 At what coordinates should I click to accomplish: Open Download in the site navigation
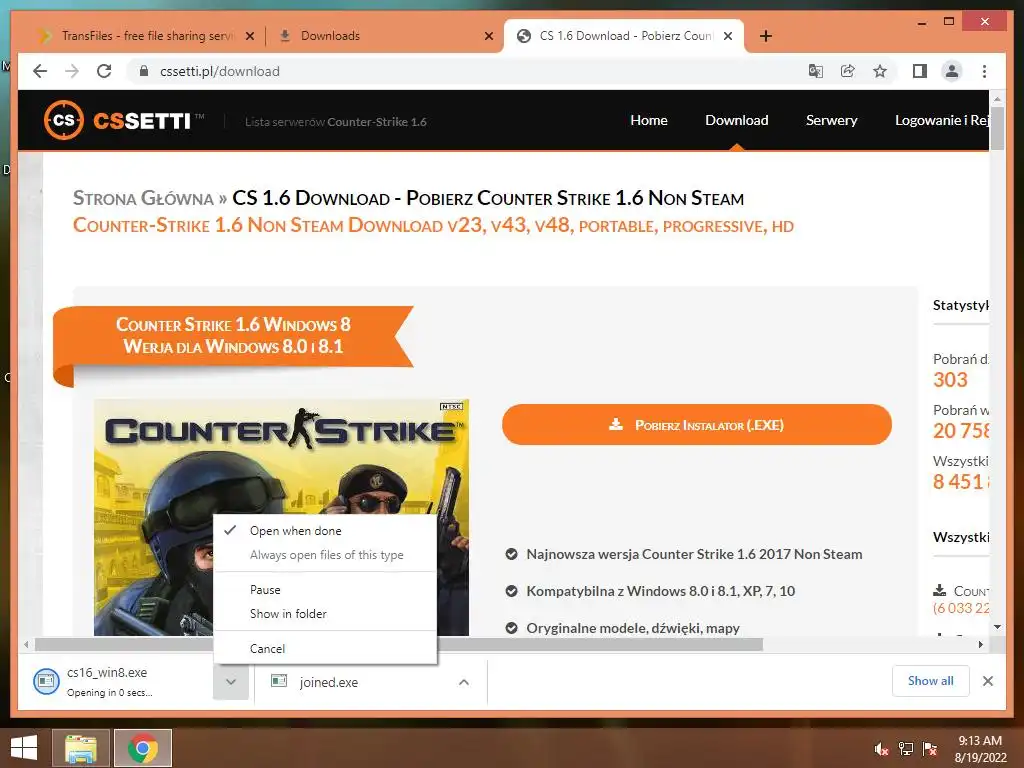[737, 120]
